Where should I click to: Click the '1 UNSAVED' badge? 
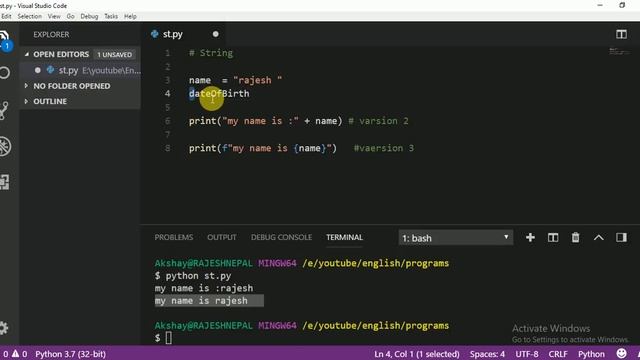(x=114, y=55)
